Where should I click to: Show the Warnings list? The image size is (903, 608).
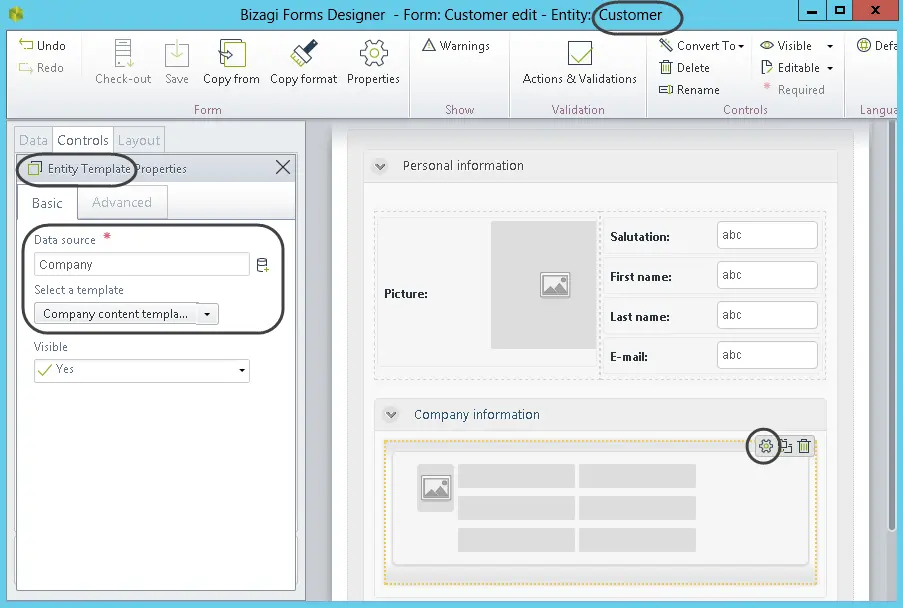456,45
